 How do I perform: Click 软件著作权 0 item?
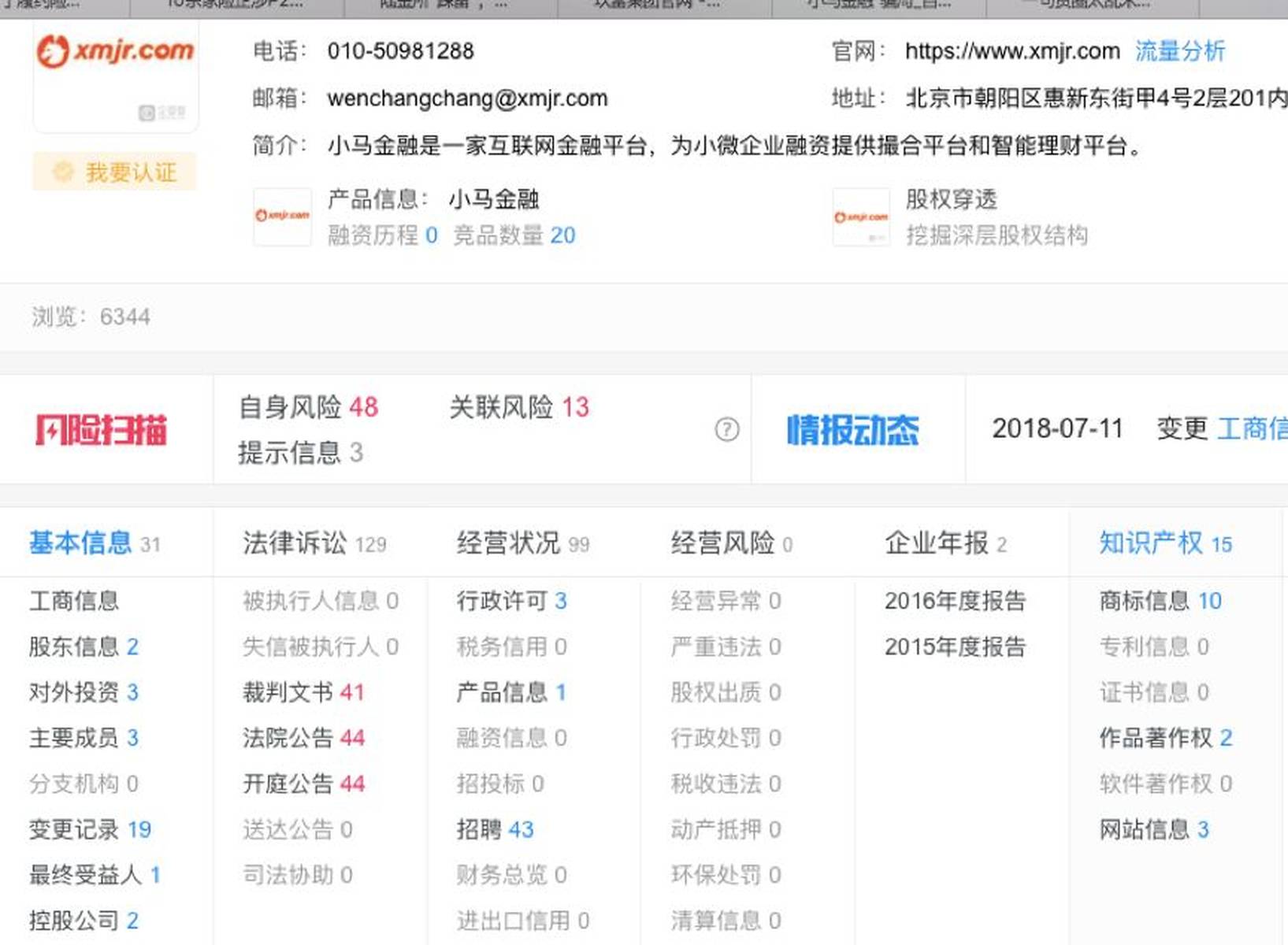[1166, 784]
